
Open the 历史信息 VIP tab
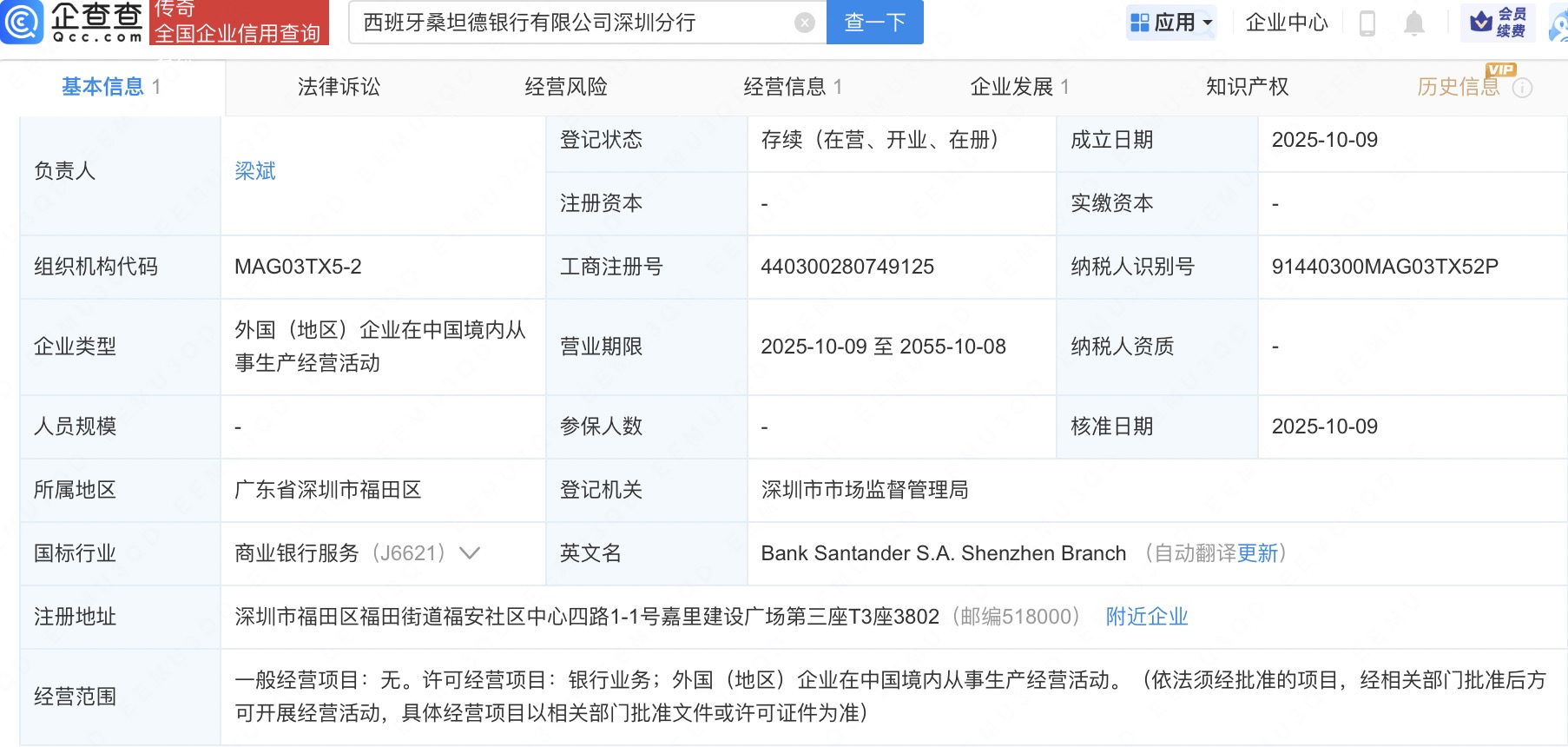[x=1458, y=87]
